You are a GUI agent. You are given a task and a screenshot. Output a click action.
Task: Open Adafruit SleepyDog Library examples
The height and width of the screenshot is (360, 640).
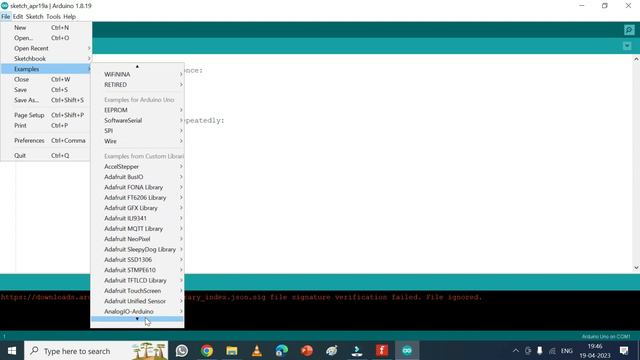[x=138, y=249]
